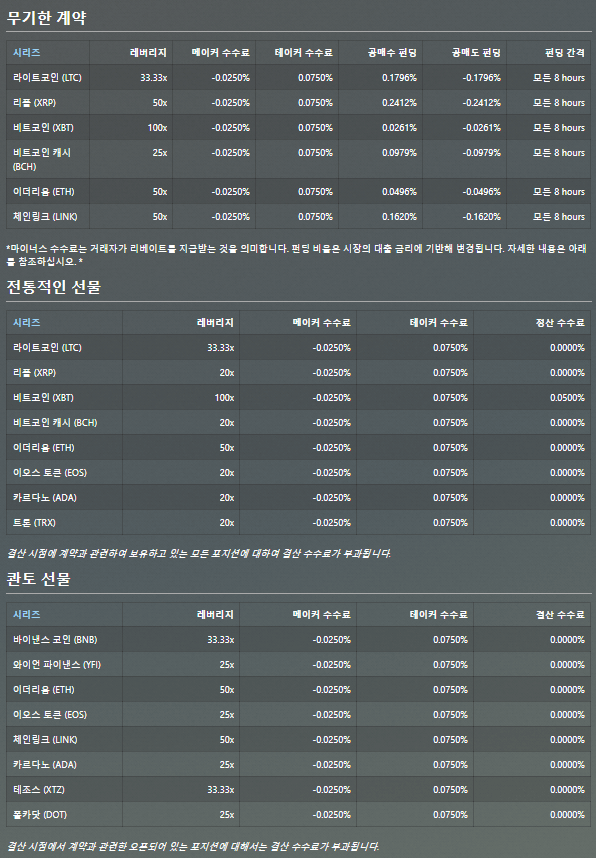Select 트론 (TRX) row
The width and height of the screenshot is (596, 858).
pyautogui.click(x=298, y=523)
